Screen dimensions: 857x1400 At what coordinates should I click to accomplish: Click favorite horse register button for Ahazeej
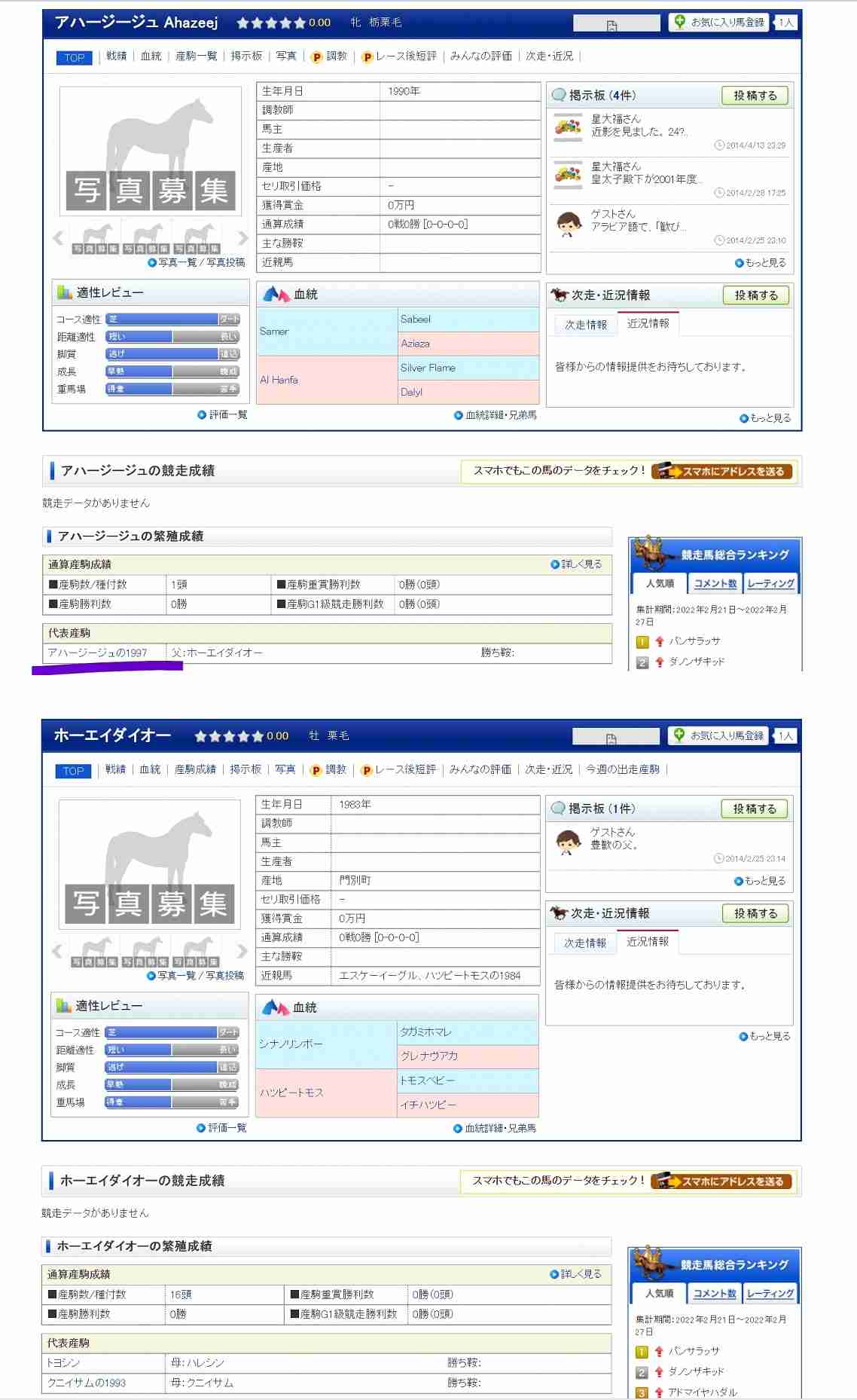coord(720,23)
